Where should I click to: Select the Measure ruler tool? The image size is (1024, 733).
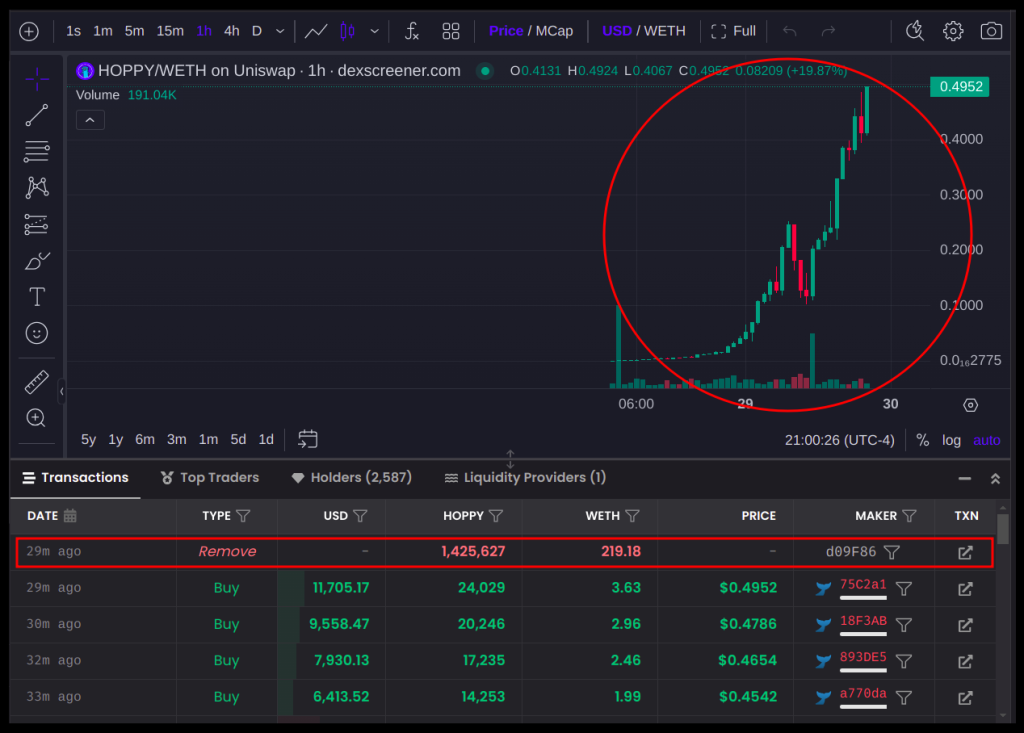[x=36, y=381]
